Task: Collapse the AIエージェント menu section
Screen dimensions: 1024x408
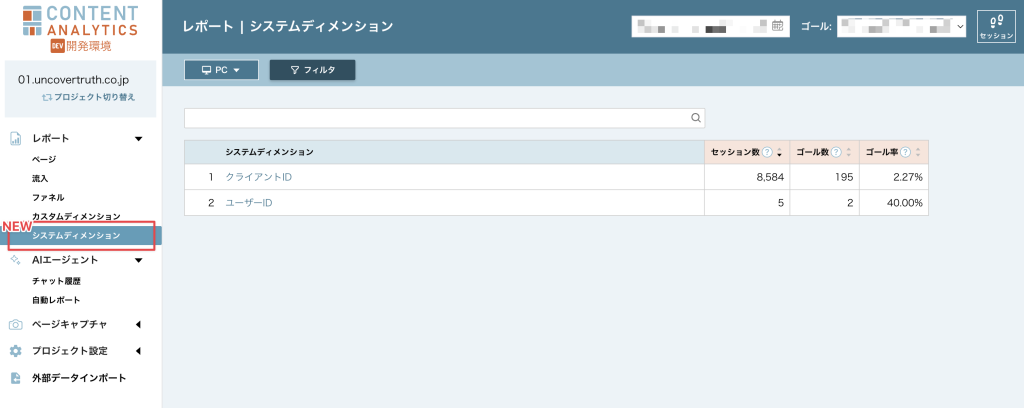Action: point(138,260)
